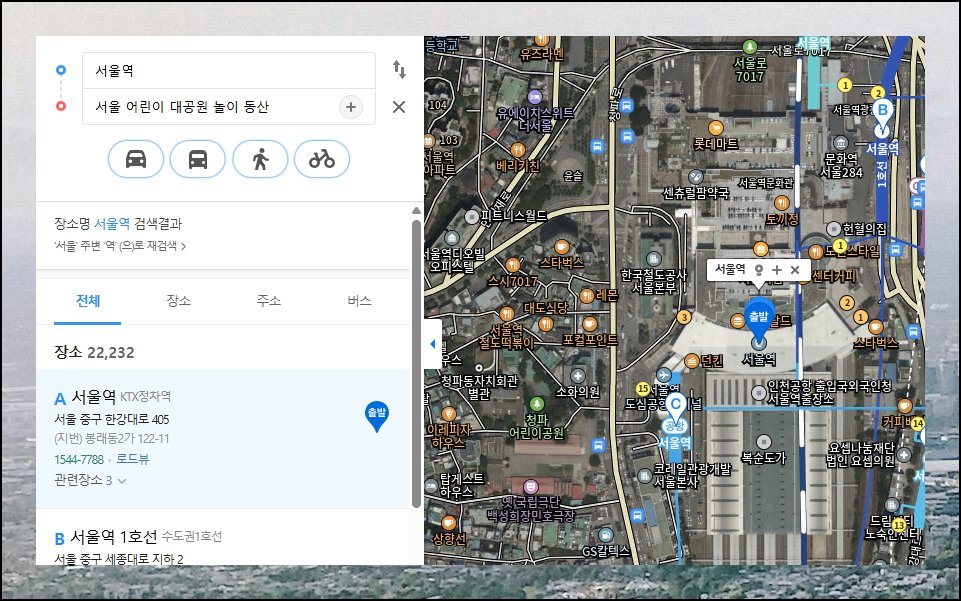Select car directions mode
The height and width of the screenshot is (601, 961).
tap(135, 159)
